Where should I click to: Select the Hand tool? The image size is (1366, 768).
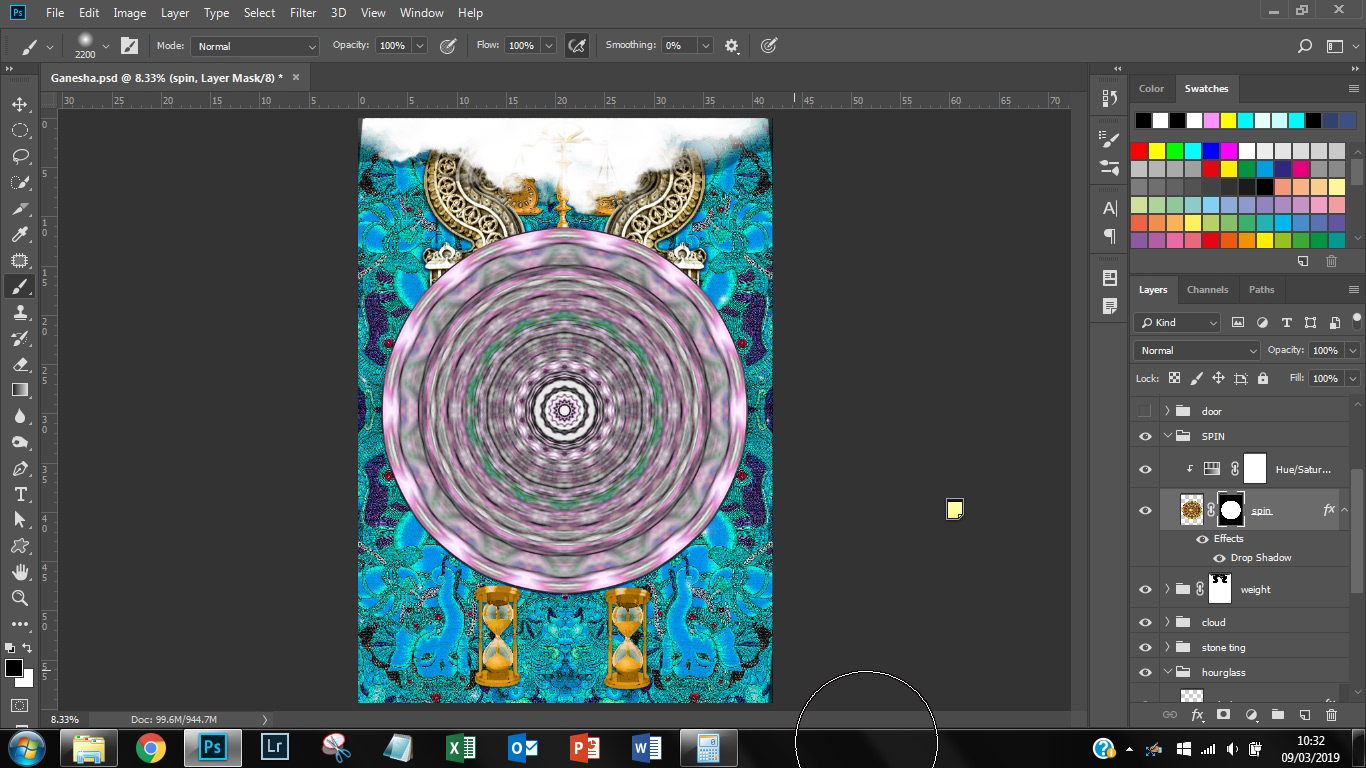coord(20,573)
